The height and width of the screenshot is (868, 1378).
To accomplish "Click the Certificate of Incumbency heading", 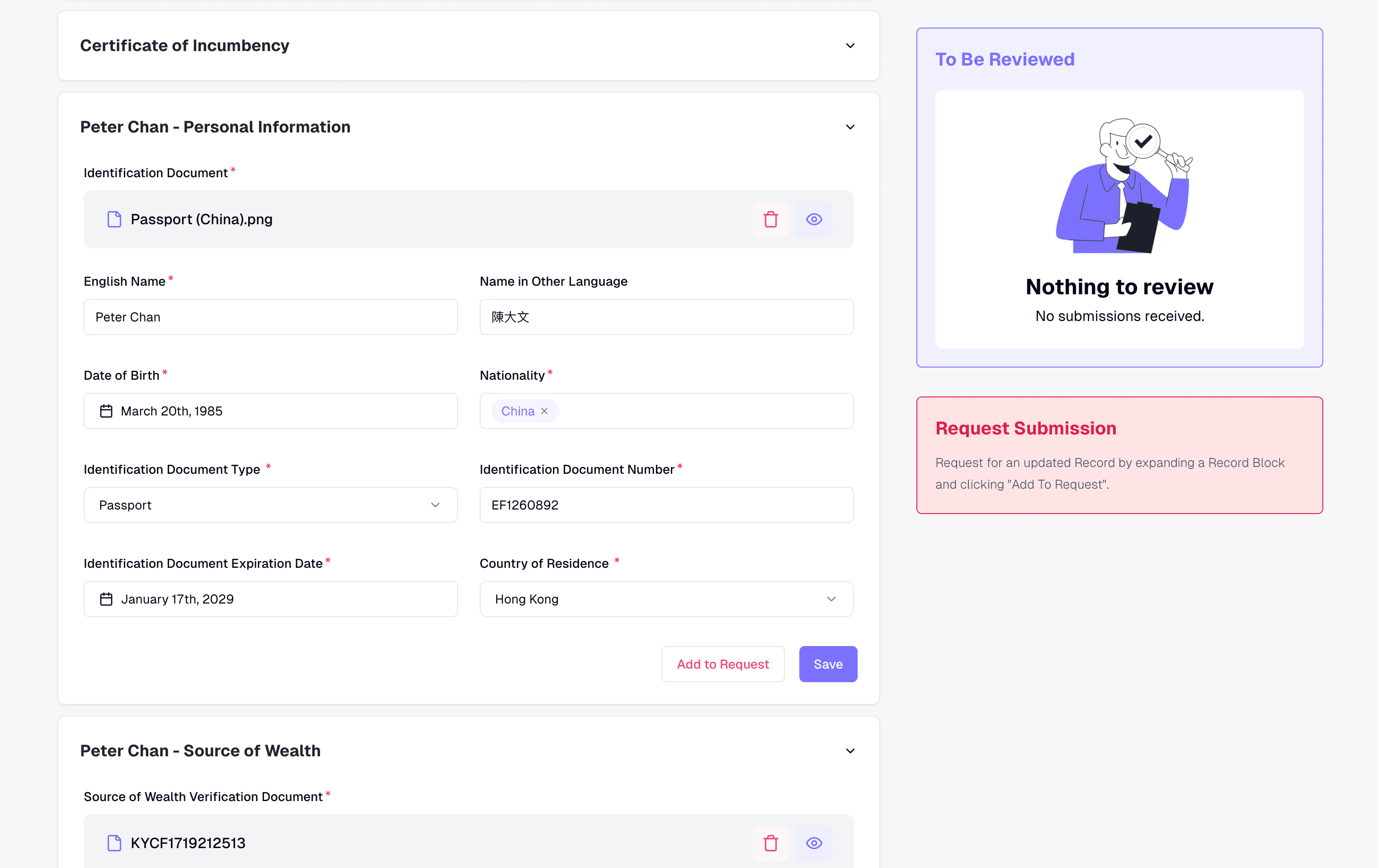I will click(x=184, y=46).
